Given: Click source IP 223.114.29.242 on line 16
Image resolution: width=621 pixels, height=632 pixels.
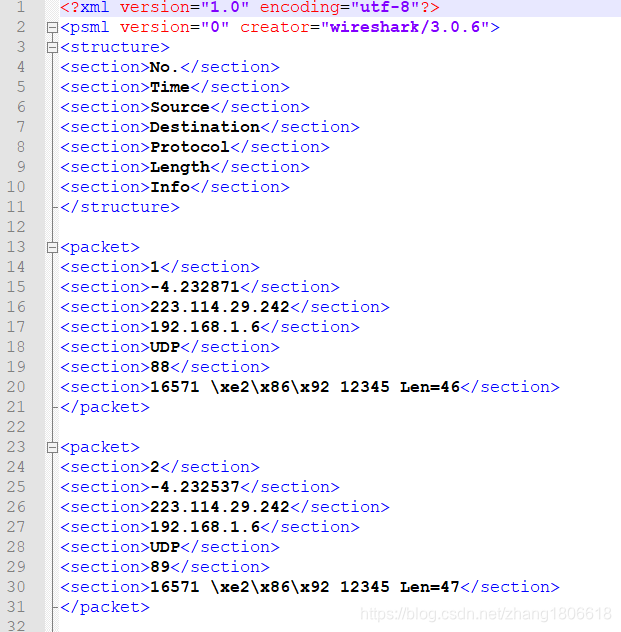Looking at the screenshot, I should [x=220, y=307].
